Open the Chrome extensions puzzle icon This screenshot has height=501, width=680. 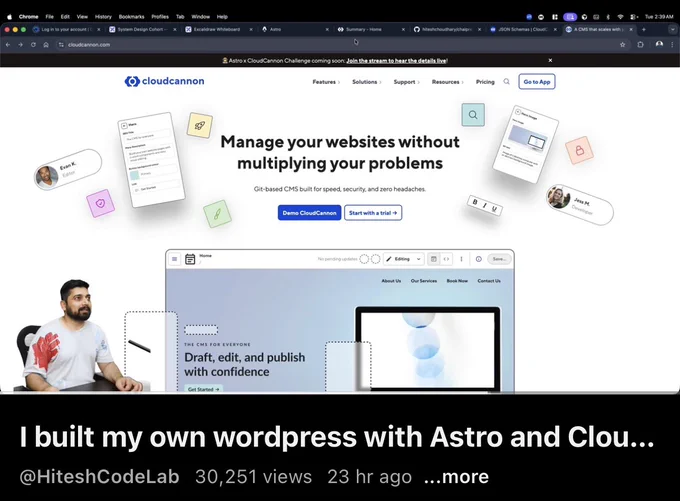click(641, 44)
